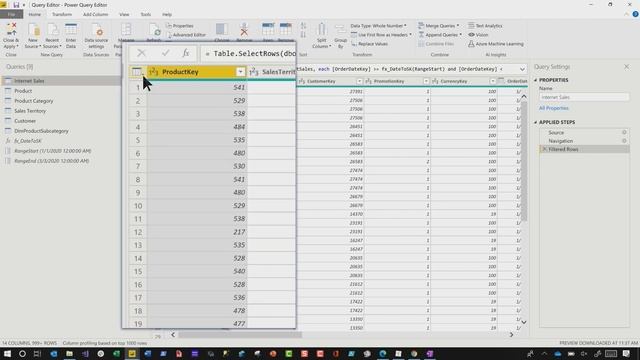Viewport: 640px width, 360px height.
Task: Click the Remove Rows icon
Action: click(285, 29)
